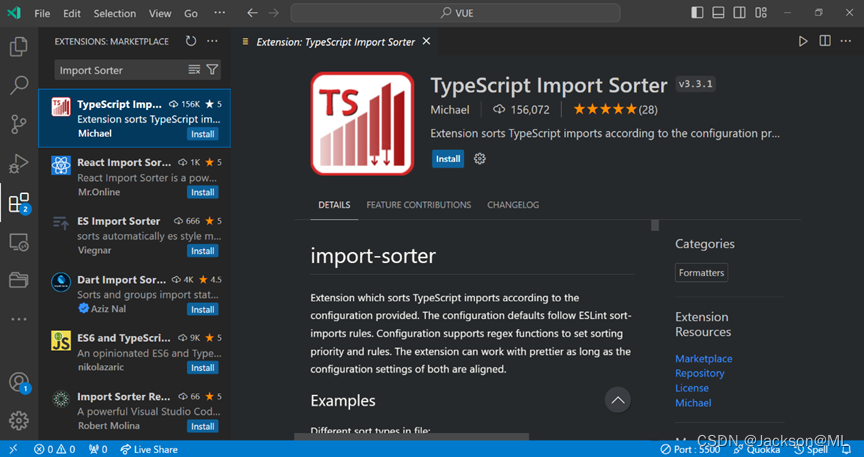Clear extensions search results
Viewport: 864px width, 457px height.
[194, 69]
